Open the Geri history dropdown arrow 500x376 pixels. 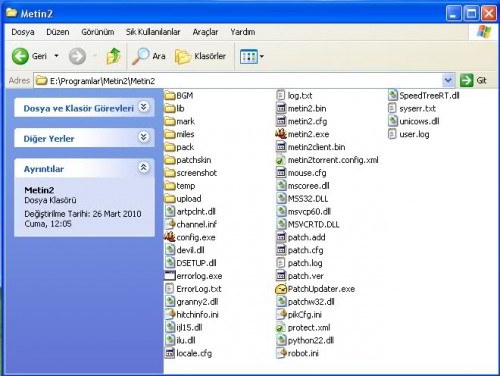point(56,56)
